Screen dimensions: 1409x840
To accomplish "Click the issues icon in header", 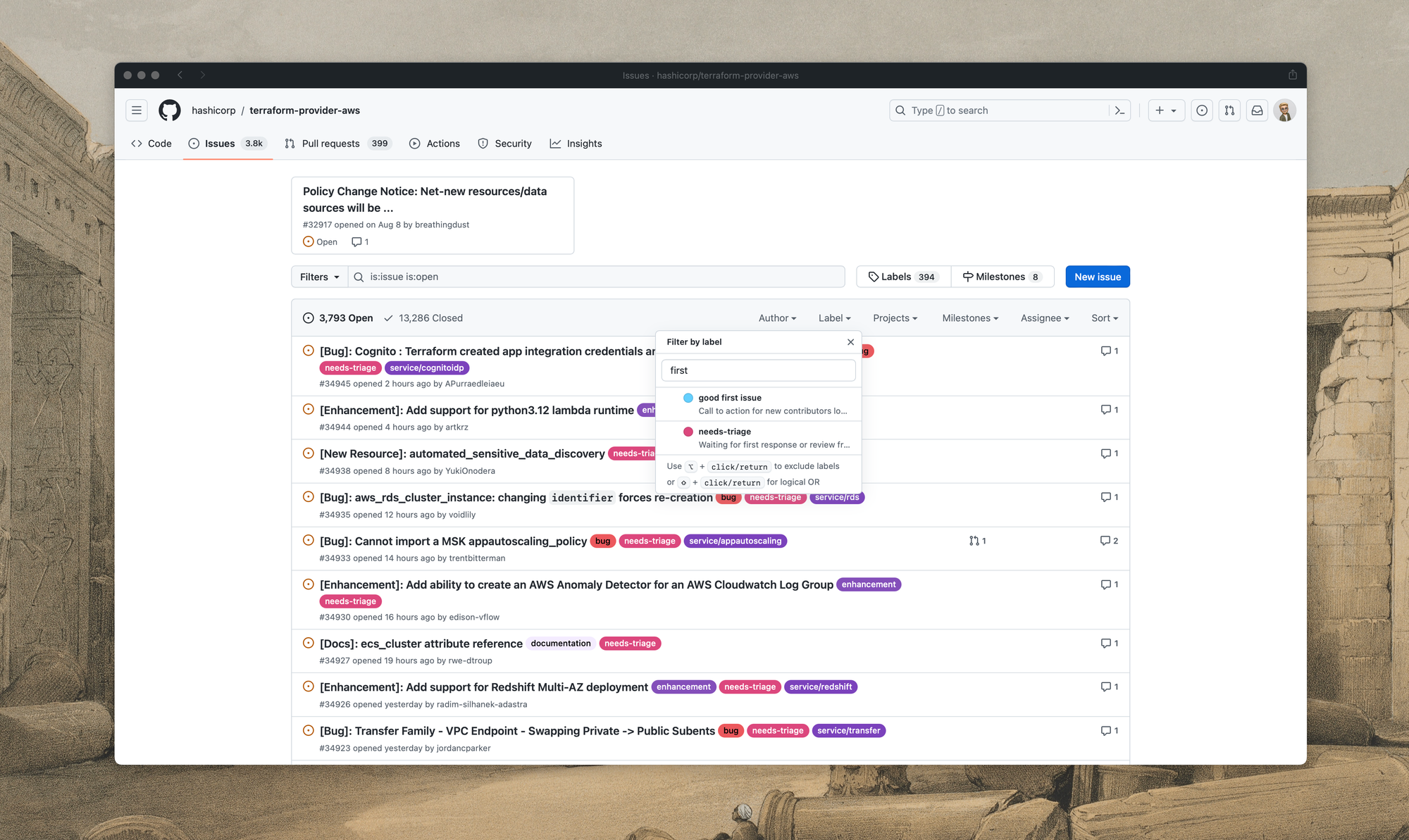I will [x=1202, y=111].
